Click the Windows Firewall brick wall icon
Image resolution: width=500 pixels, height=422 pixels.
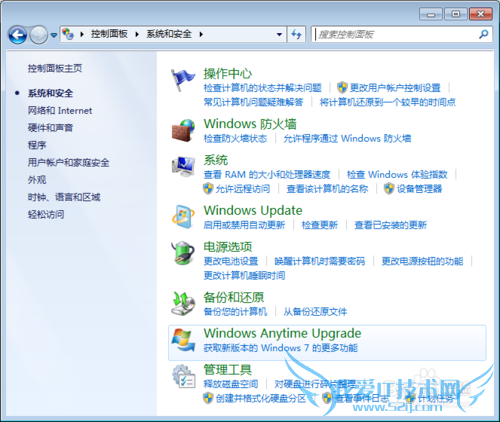click(x=183, y=131)
